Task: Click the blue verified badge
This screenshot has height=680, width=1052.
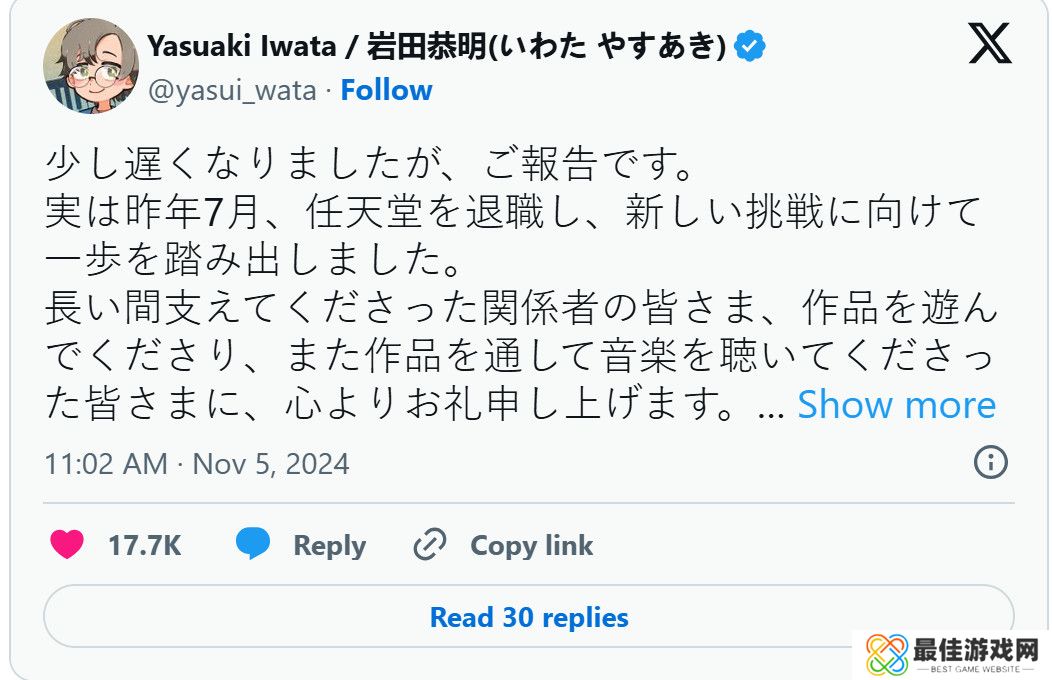Action: coord(750,46)
